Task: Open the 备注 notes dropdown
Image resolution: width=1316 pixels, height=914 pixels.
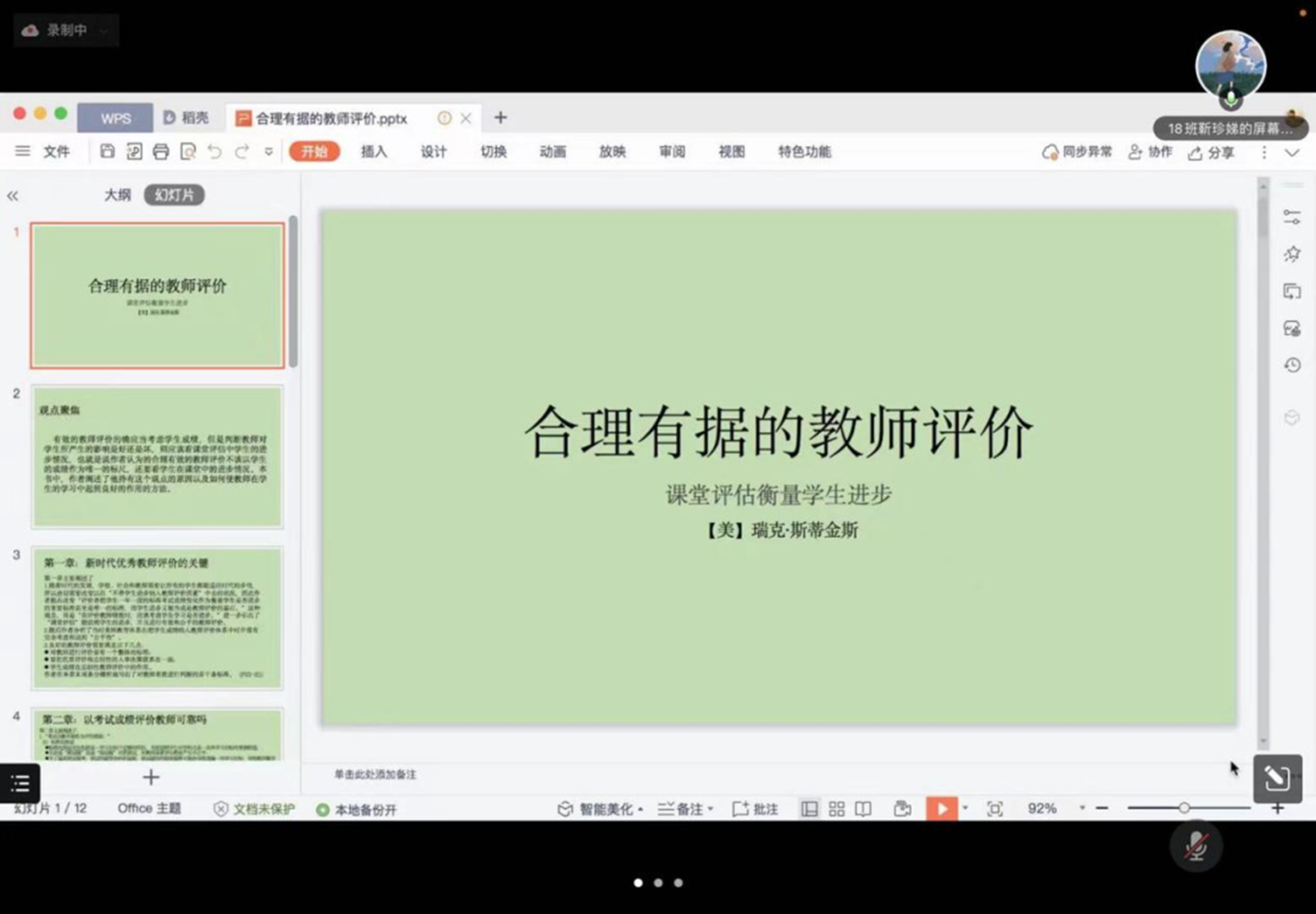Action: coord(686,809)
